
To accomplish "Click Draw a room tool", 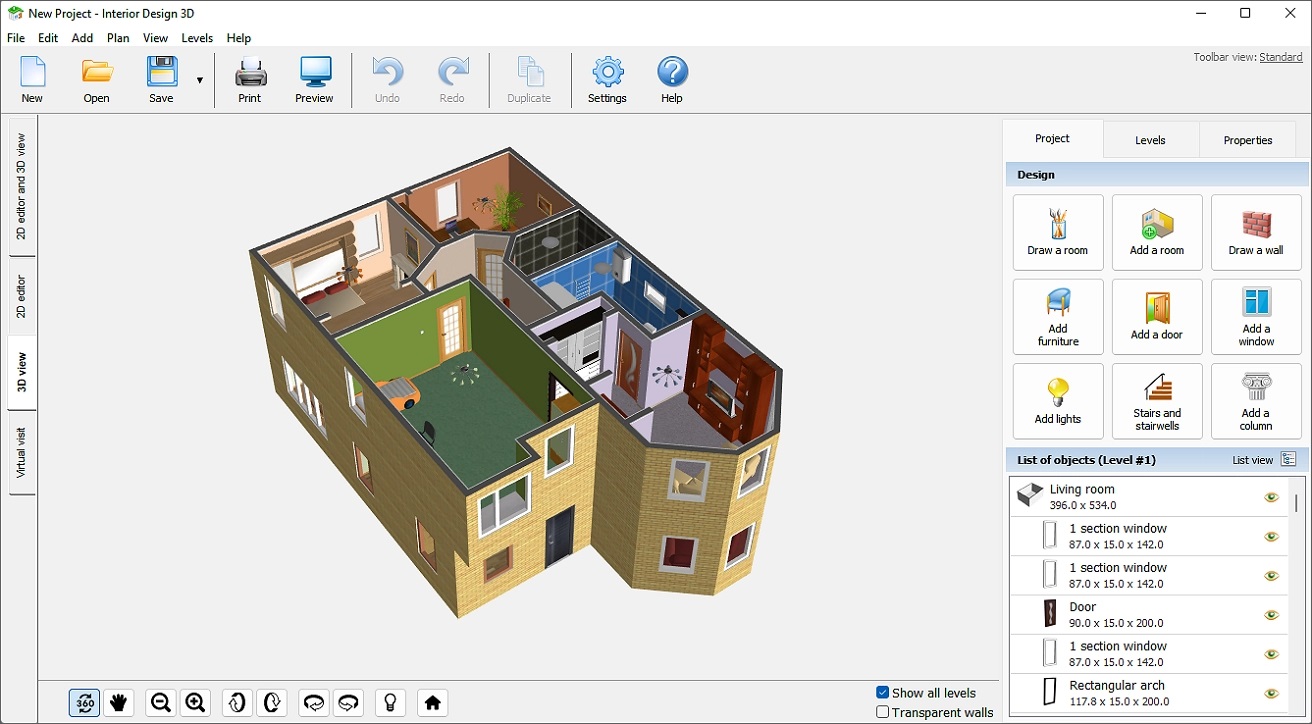I will [1058, 232].
